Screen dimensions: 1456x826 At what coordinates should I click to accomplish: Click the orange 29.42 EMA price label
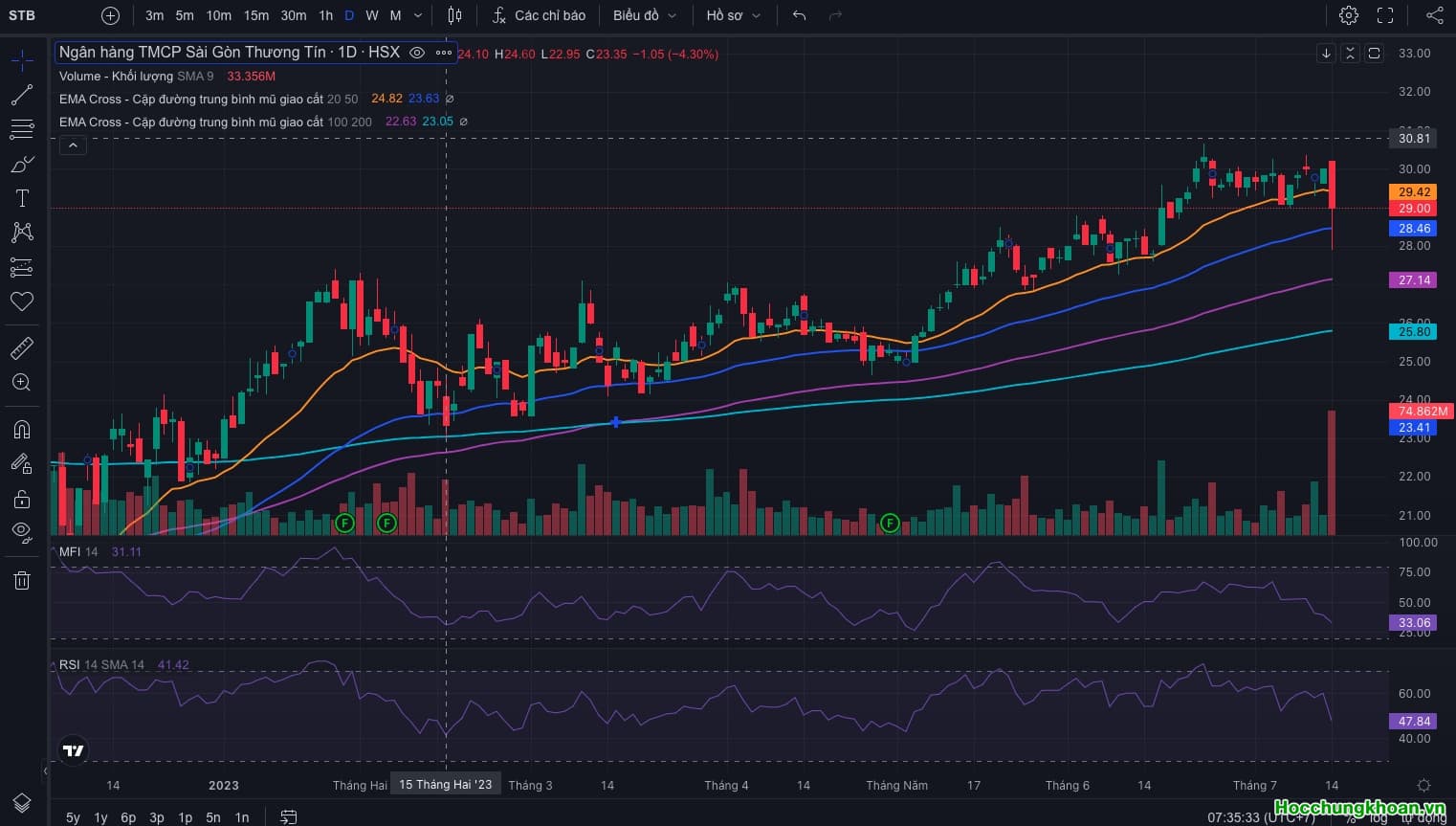tap(1413, 192)
